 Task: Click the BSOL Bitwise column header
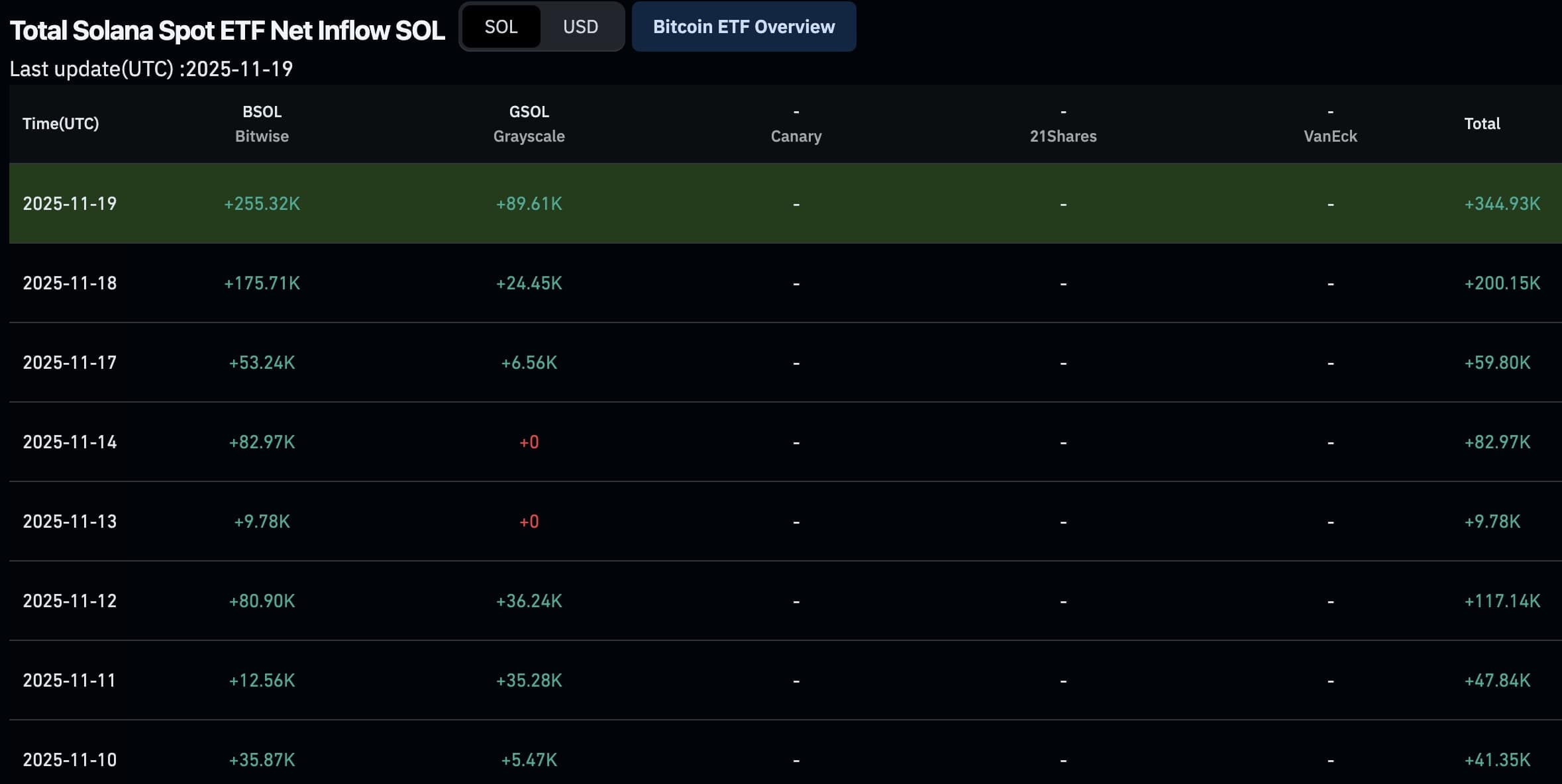tap(262, 124)
